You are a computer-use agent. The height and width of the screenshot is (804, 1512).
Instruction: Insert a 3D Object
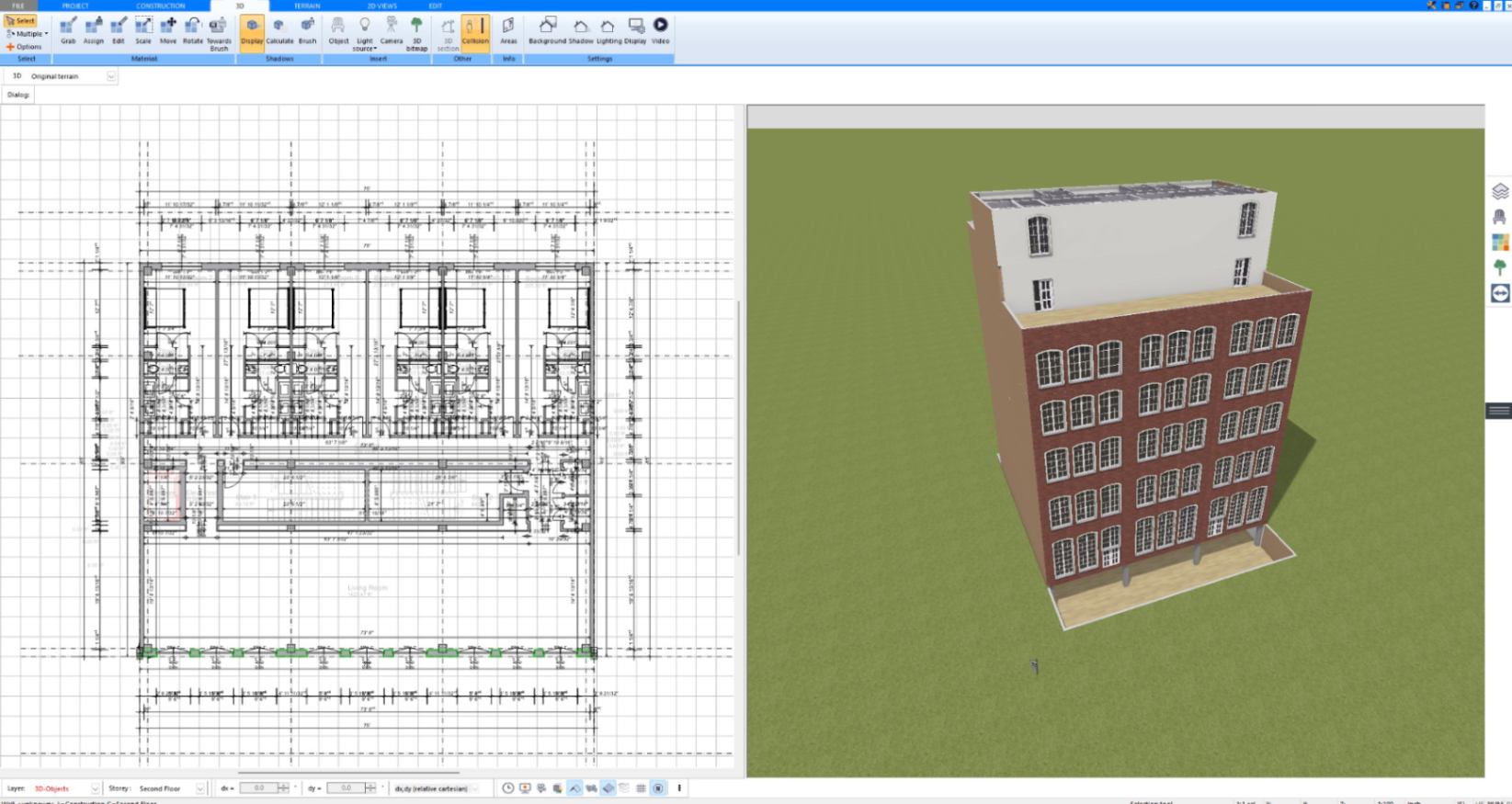[x=338, y=30]
